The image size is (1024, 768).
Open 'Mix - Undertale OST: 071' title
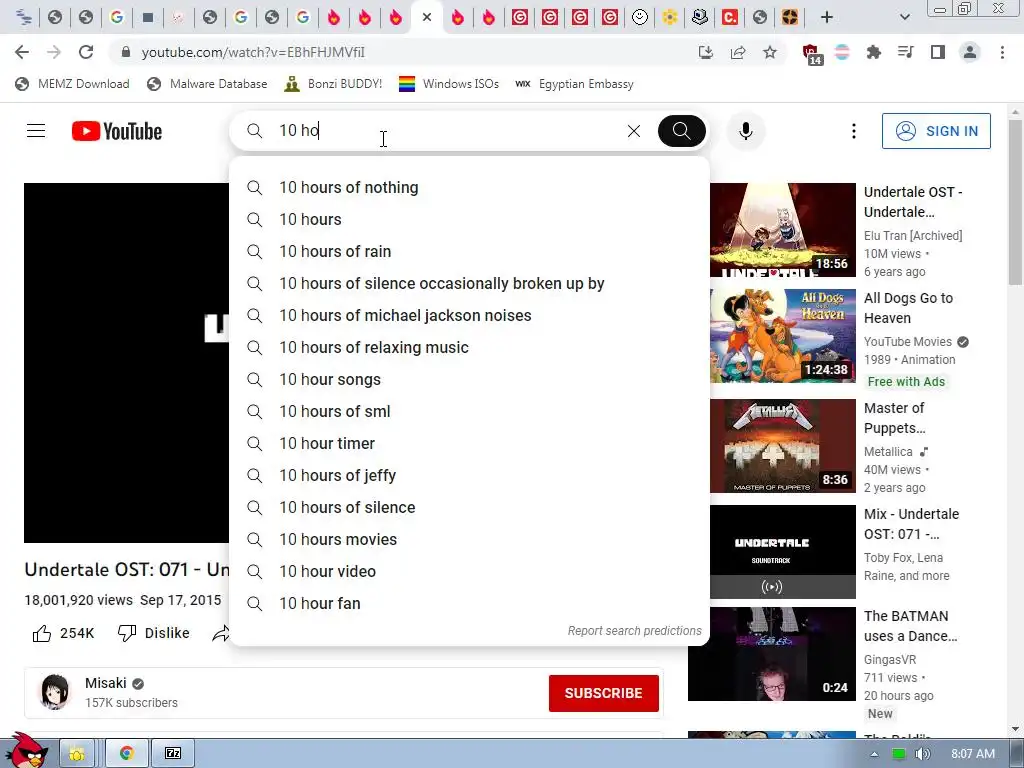pyautogui.click(x=911, y=524)
